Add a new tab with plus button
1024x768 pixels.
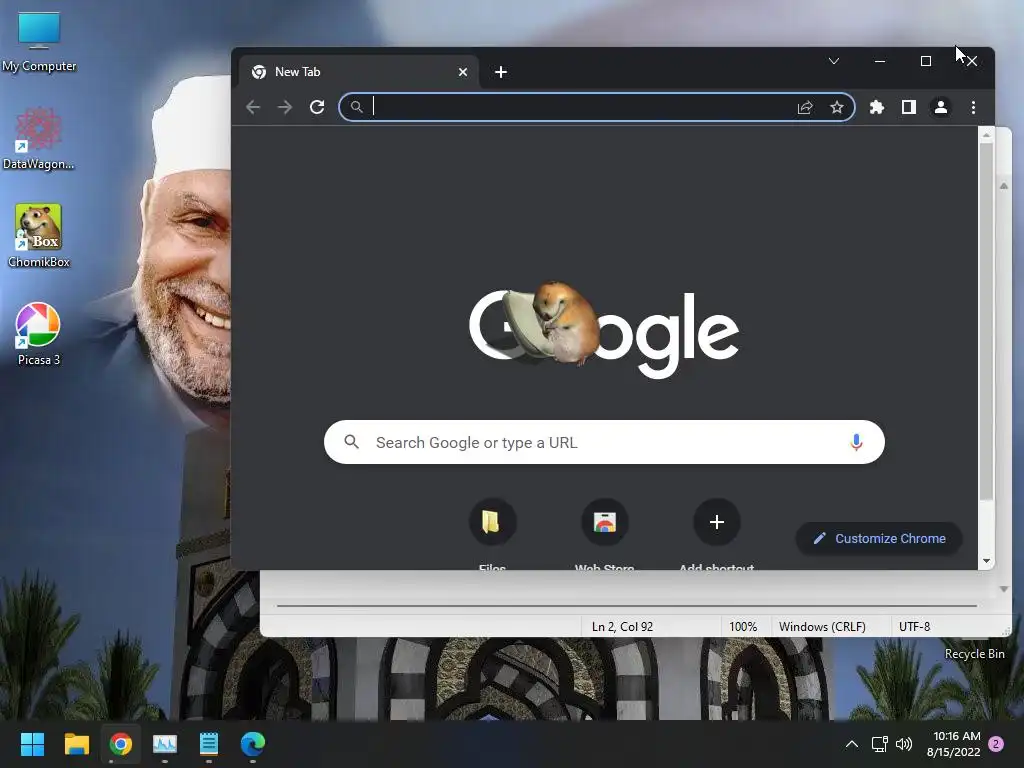(501, 72)
